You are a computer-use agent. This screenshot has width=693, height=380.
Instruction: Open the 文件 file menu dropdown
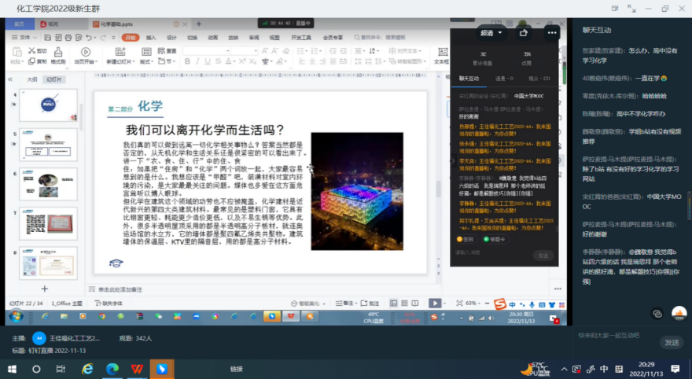[24, 38]
